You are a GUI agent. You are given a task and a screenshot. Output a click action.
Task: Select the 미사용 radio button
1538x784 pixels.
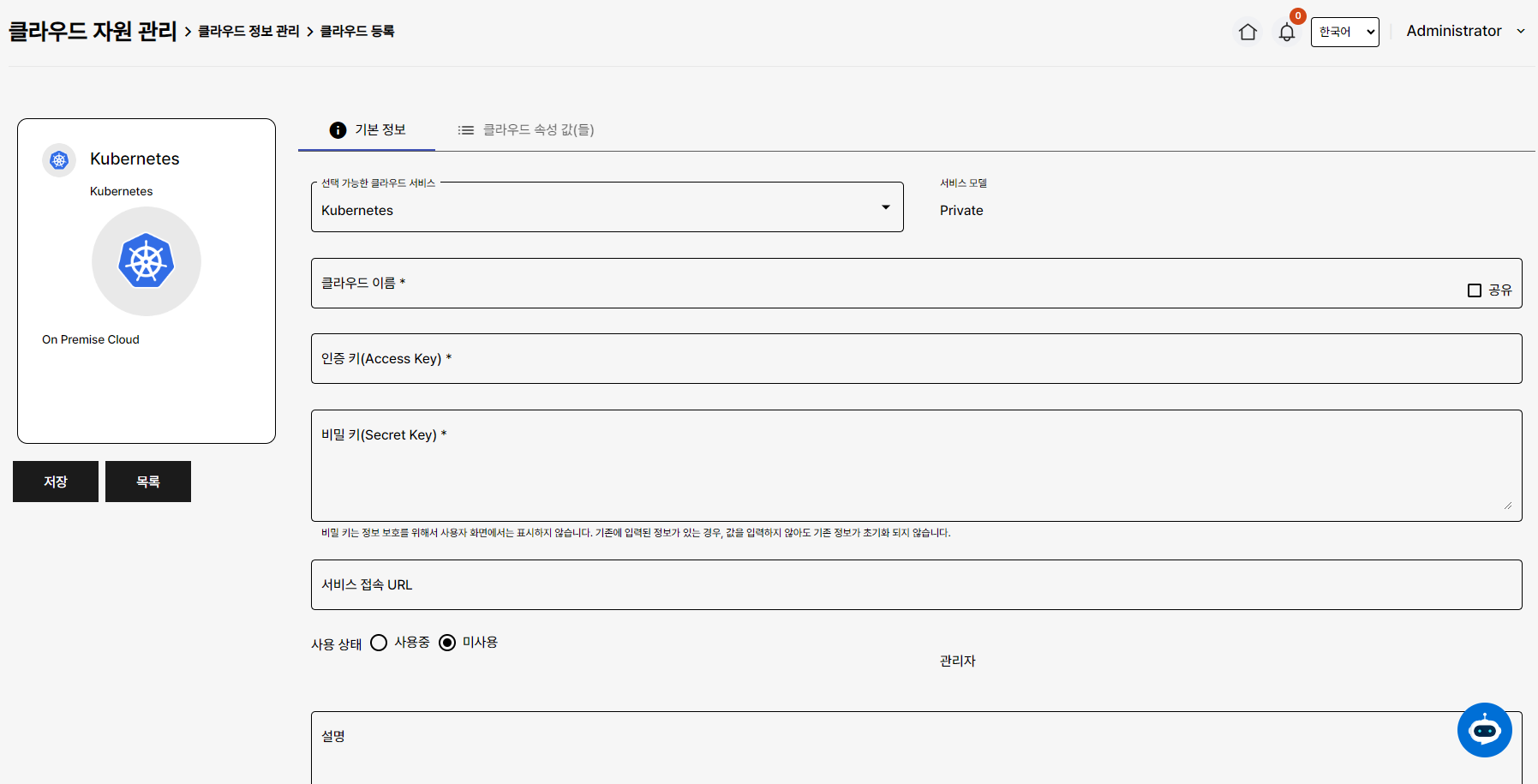pyautogui.click(x=447, y=643)
